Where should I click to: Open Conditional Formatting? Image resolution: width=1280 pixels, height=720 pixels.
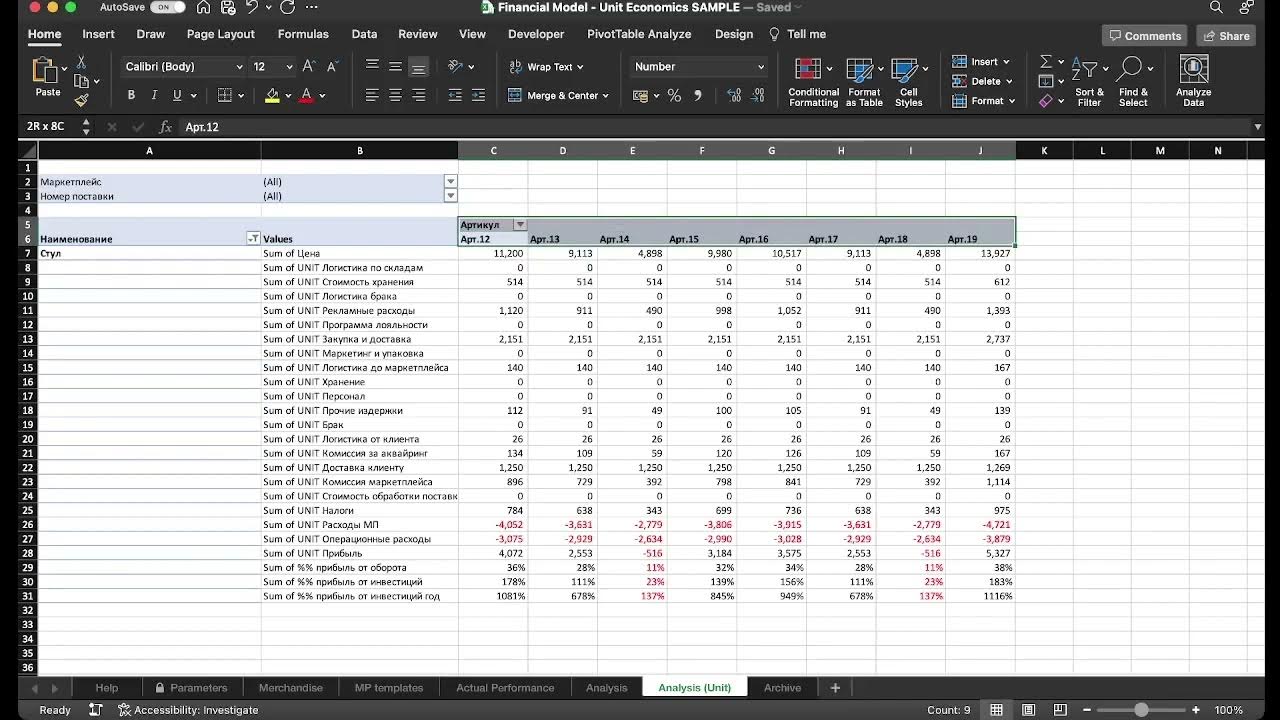coord(814,82)
